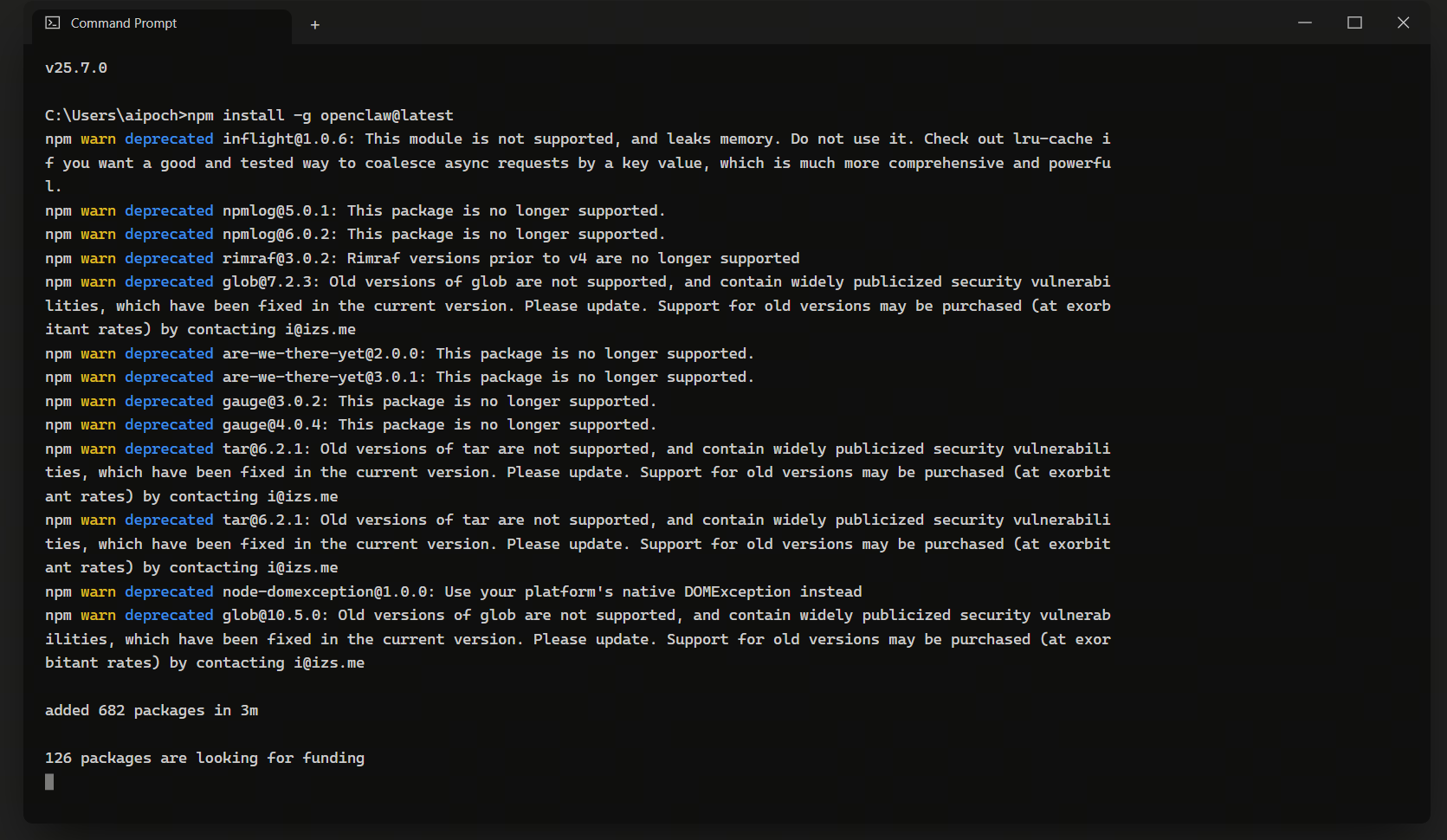Screen dimensions: 1447x840
Task: Click the Command Prompt terminal tab icon
Action: (53, 23)
